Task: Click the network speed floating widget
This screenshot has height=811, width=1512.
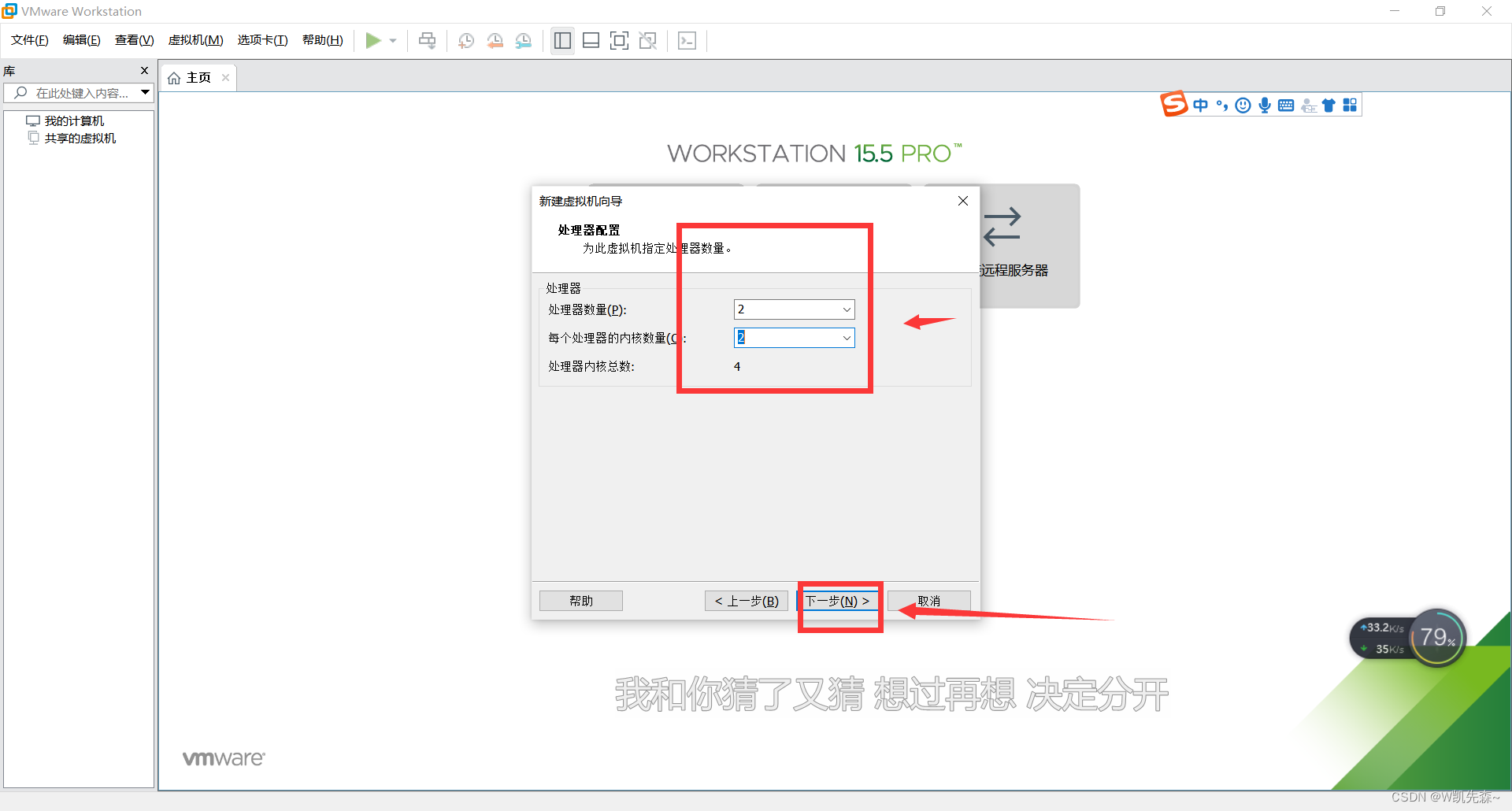Action: (1381, 639)
